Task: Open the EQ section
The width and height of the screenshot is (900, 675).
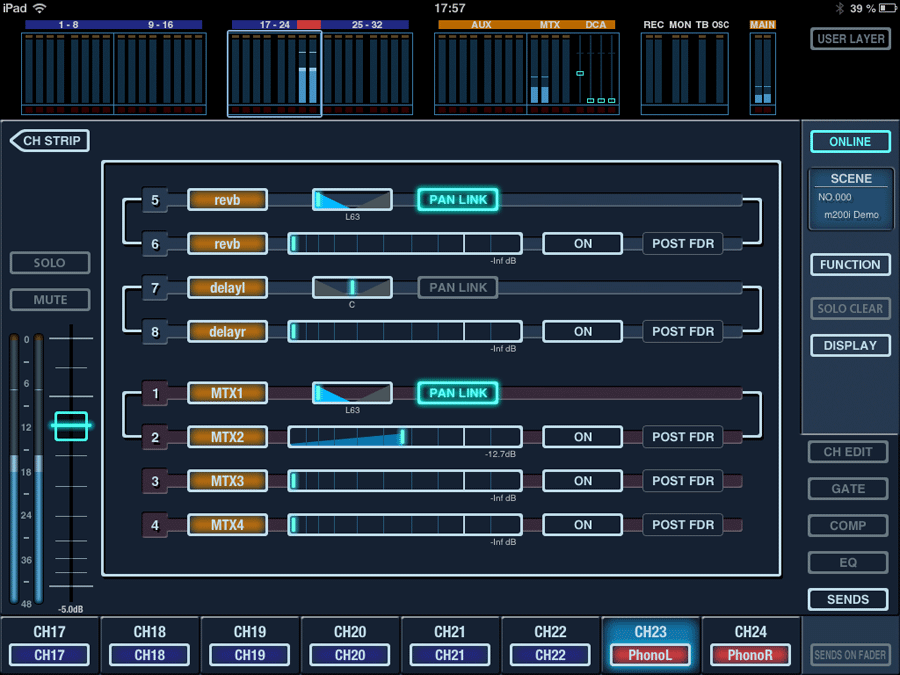Action: point(848,563)
